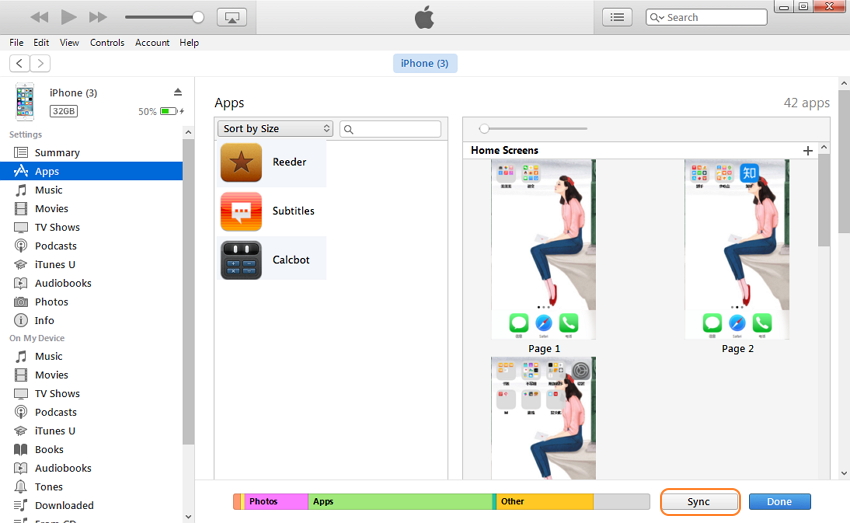Viewport: 850px width, 523px height.
Task: Click the rewind previous track button
Action: point(39,17)
